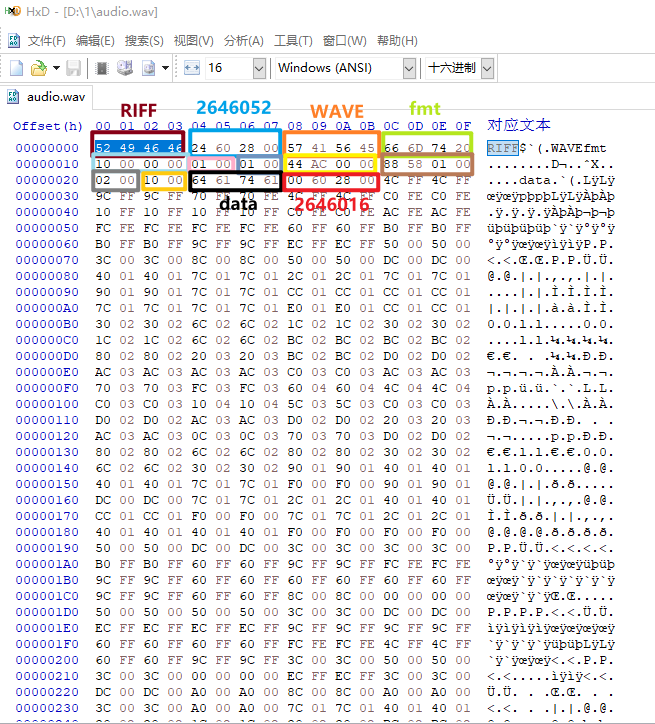Click the HxD app icon in title bar
This screenshot has width=655, height=724.
[x=12, y=11]
